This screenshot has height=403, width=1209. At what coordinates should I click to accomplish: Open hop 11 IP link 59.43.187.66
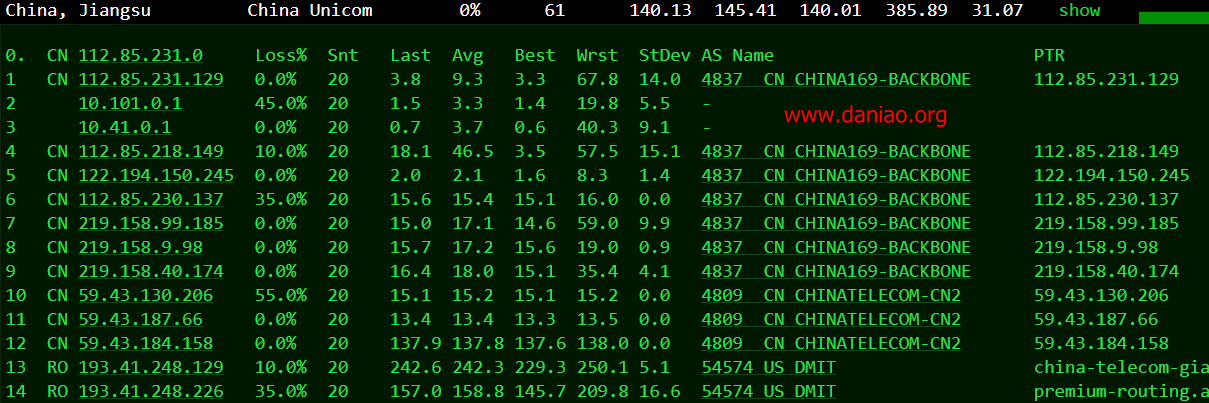pyautogui.click(x=141, y=319)
